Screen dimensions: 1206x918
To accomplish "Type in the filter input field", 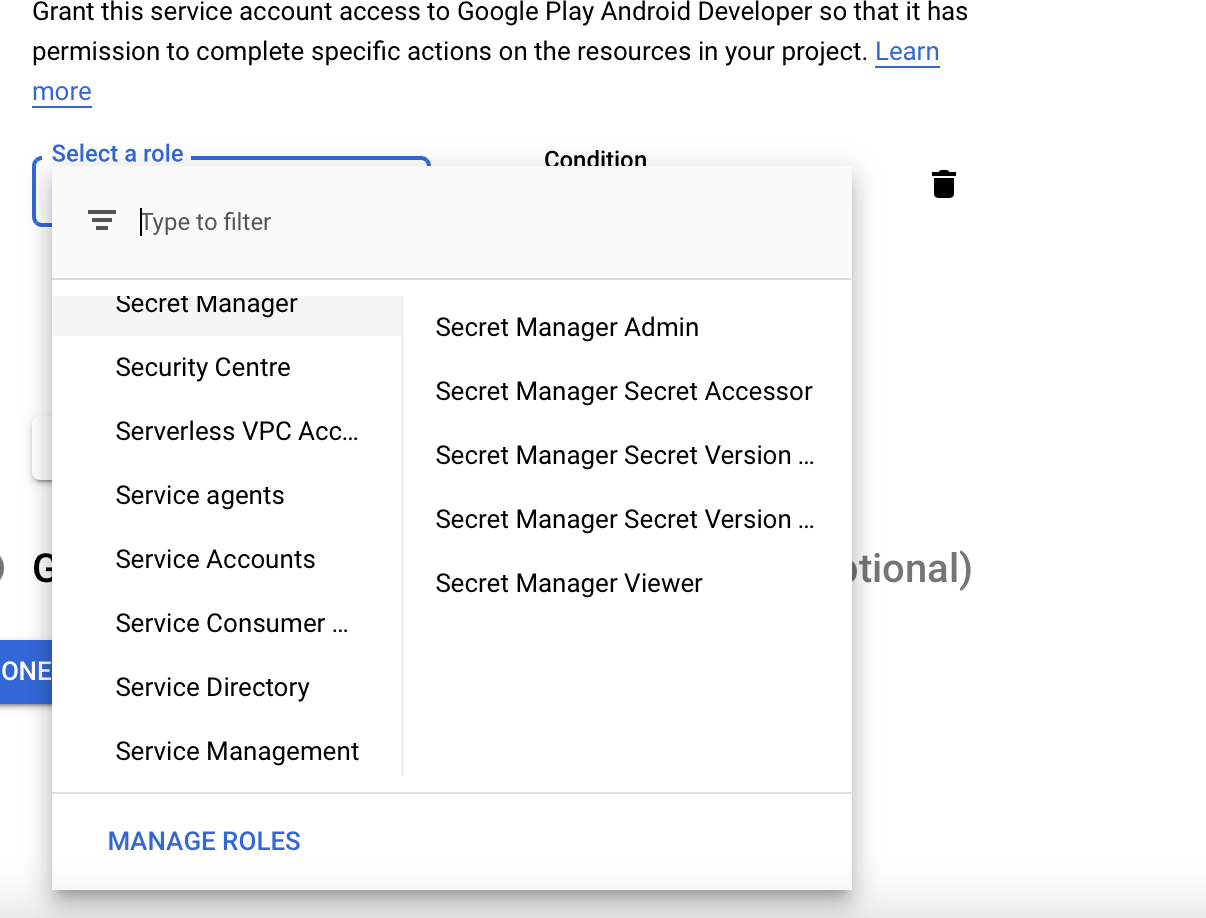I will pos(480,222).
